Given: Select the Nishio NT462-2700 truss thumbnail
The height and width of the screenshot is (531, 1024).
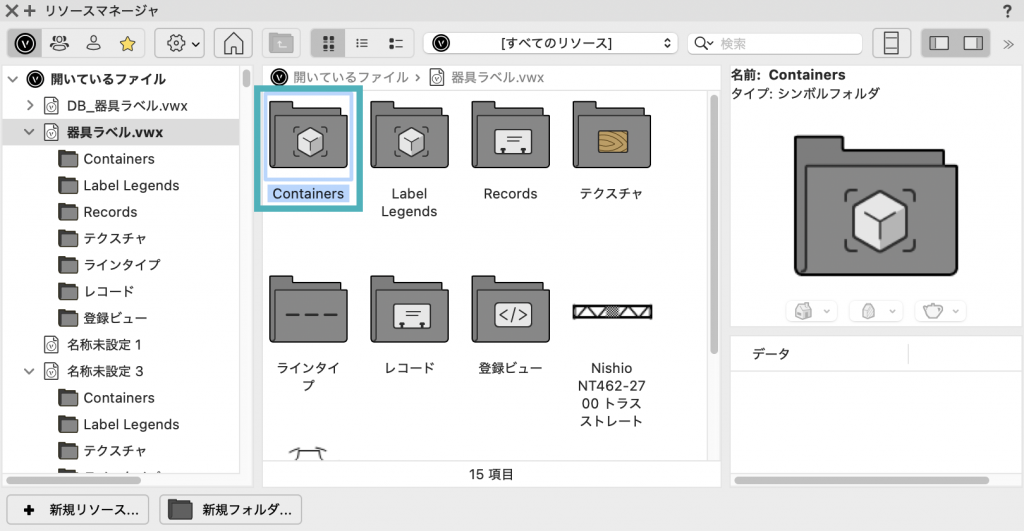Looking at the screenshot, I should point(611,313).
